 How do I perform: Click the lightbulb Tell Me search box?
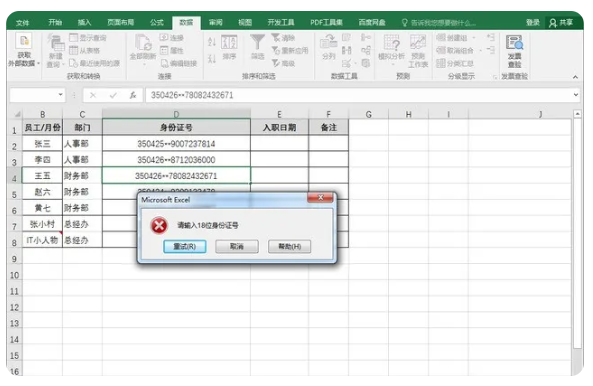click(x=439, y=23)
